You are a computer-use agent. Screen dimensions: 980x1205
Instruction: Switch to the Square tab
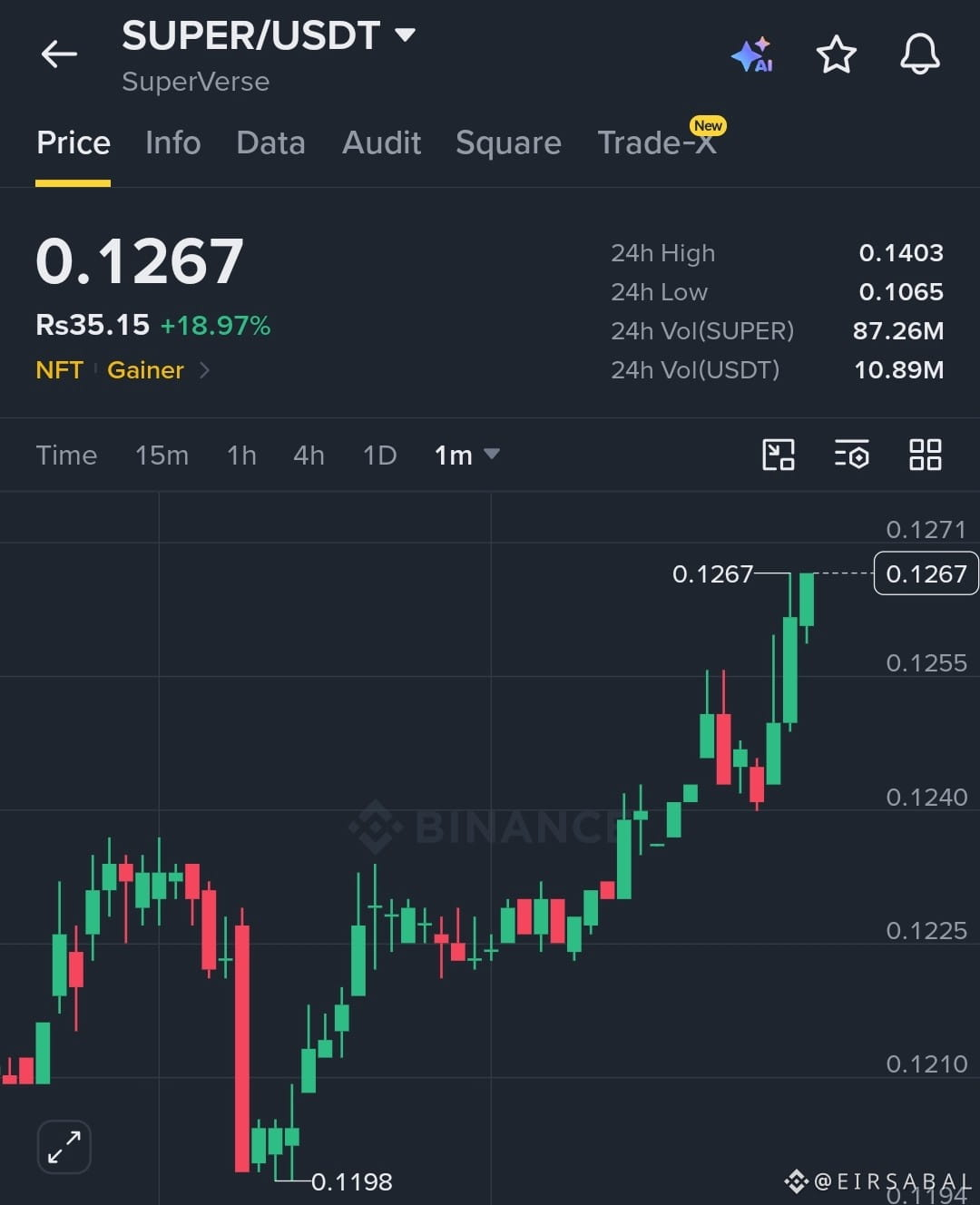click(x=508, y=142)
